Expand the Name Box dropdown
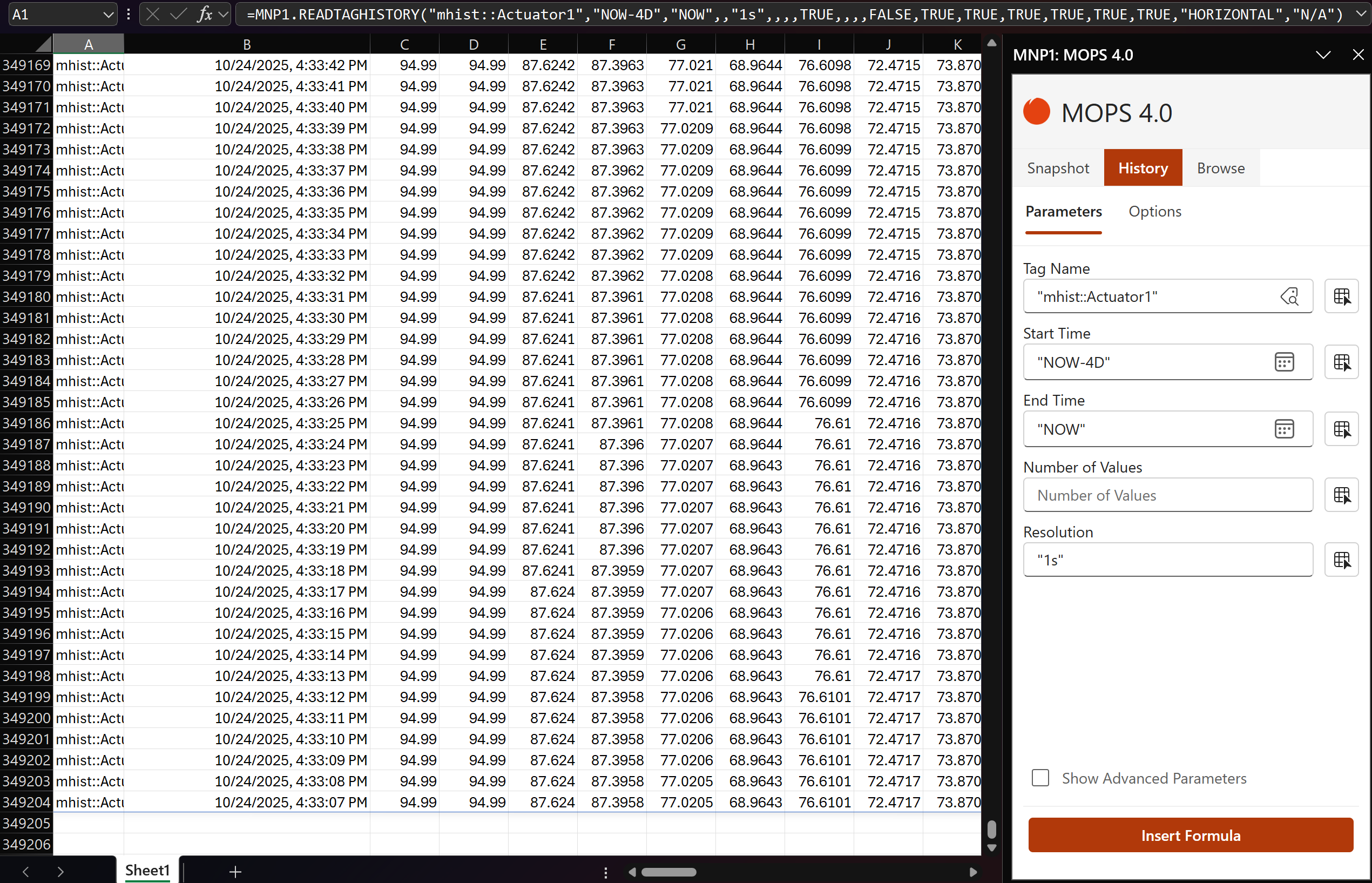 [x=108, y=15]
